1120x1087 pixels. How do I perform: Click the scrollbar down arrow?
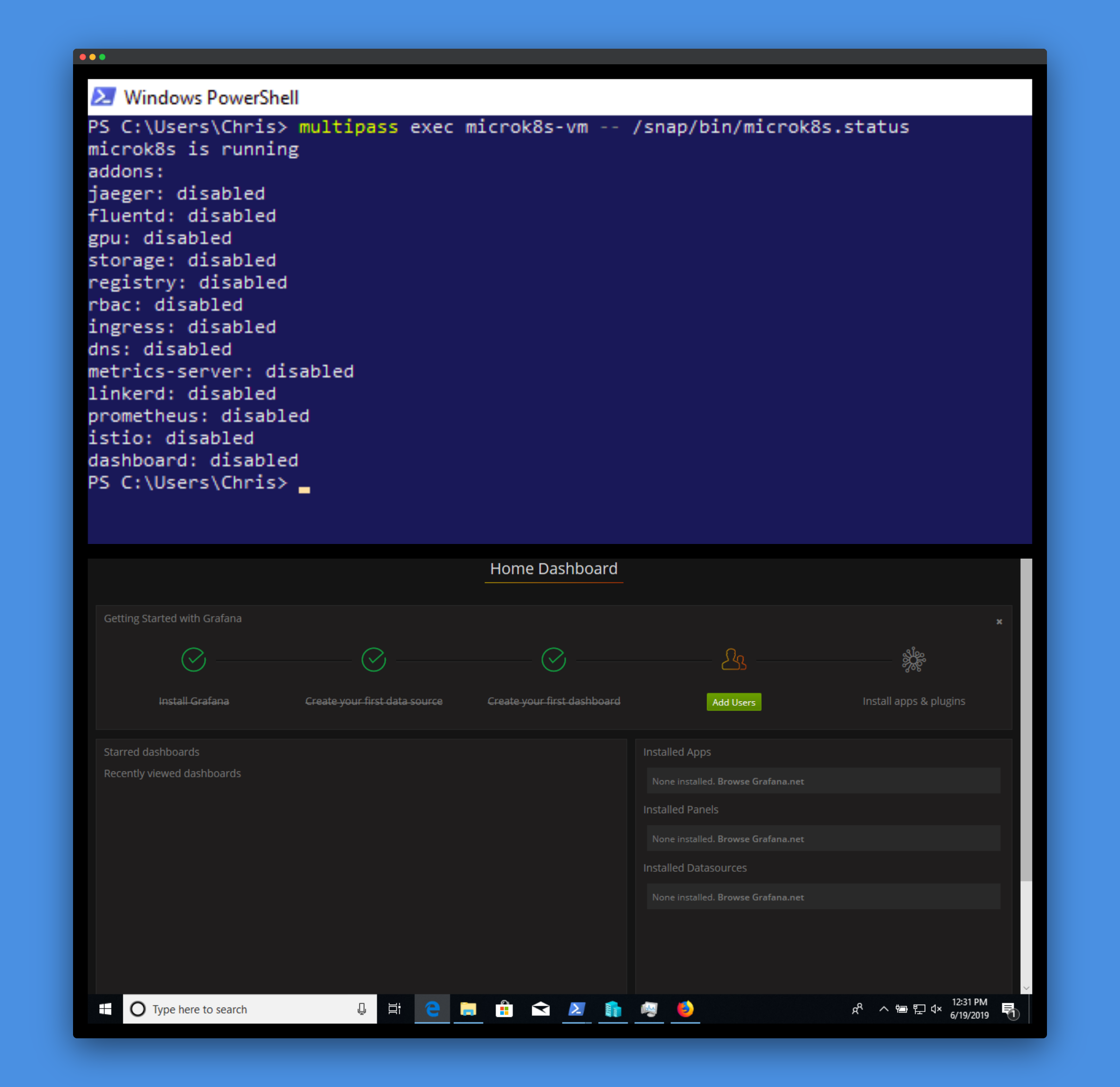point(1026,988)
